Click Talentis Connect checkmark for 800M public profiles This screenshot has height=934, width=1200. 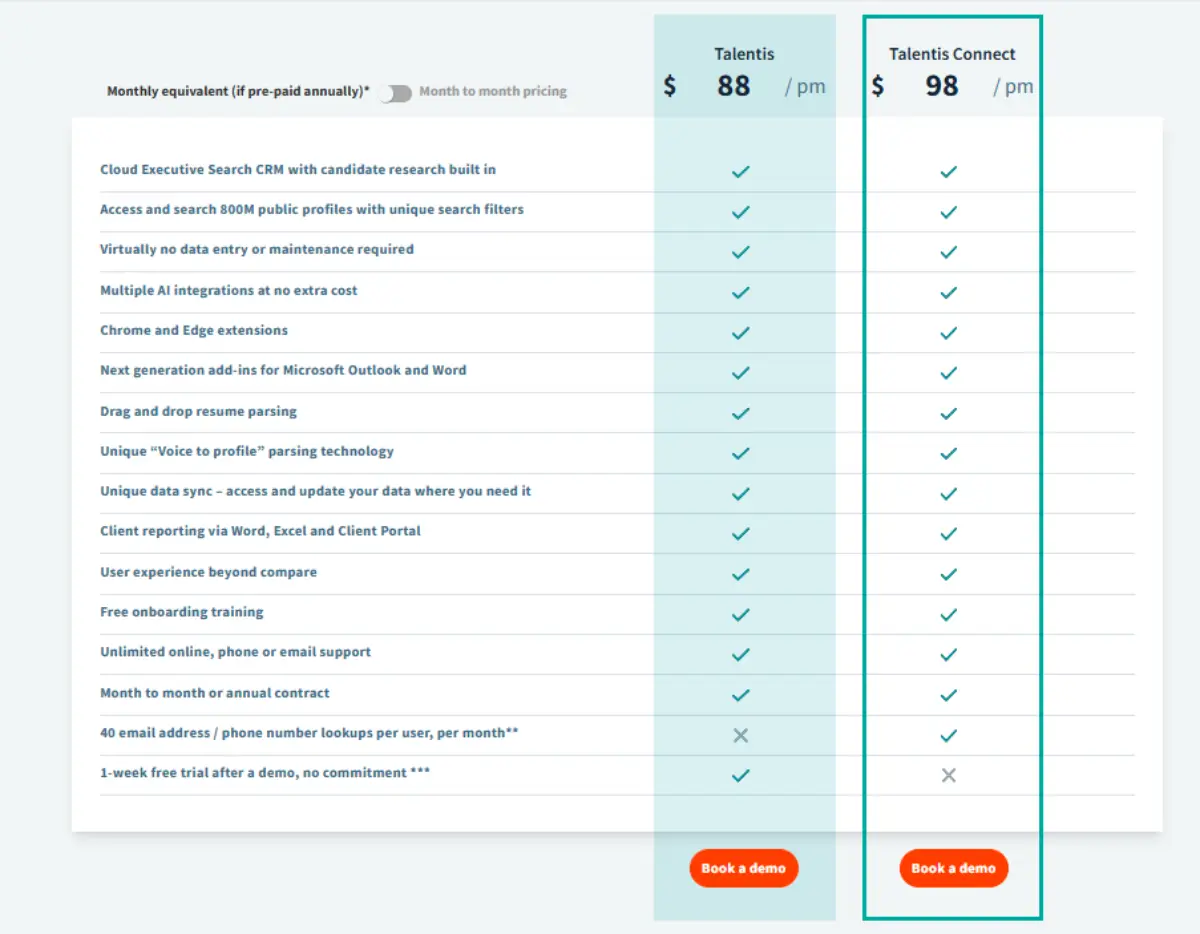click(948, 212)
